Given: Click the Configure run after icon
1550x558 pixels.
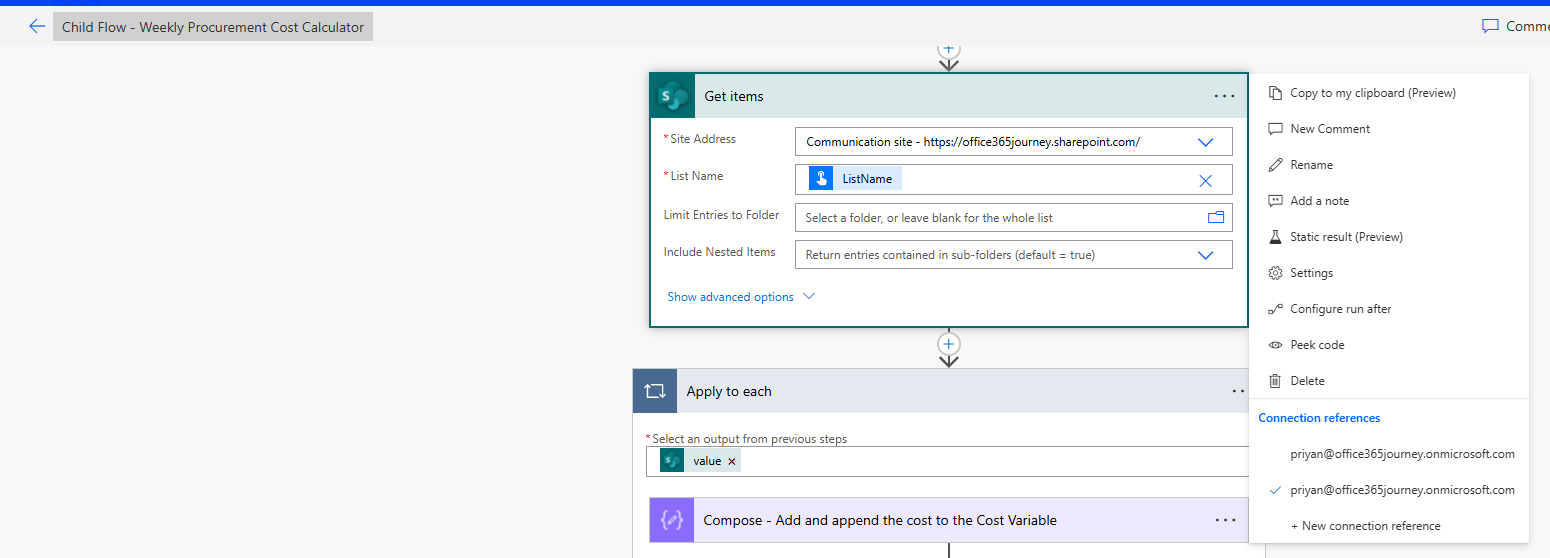Looking at the screenshot, I should [x=1275, y=309].
